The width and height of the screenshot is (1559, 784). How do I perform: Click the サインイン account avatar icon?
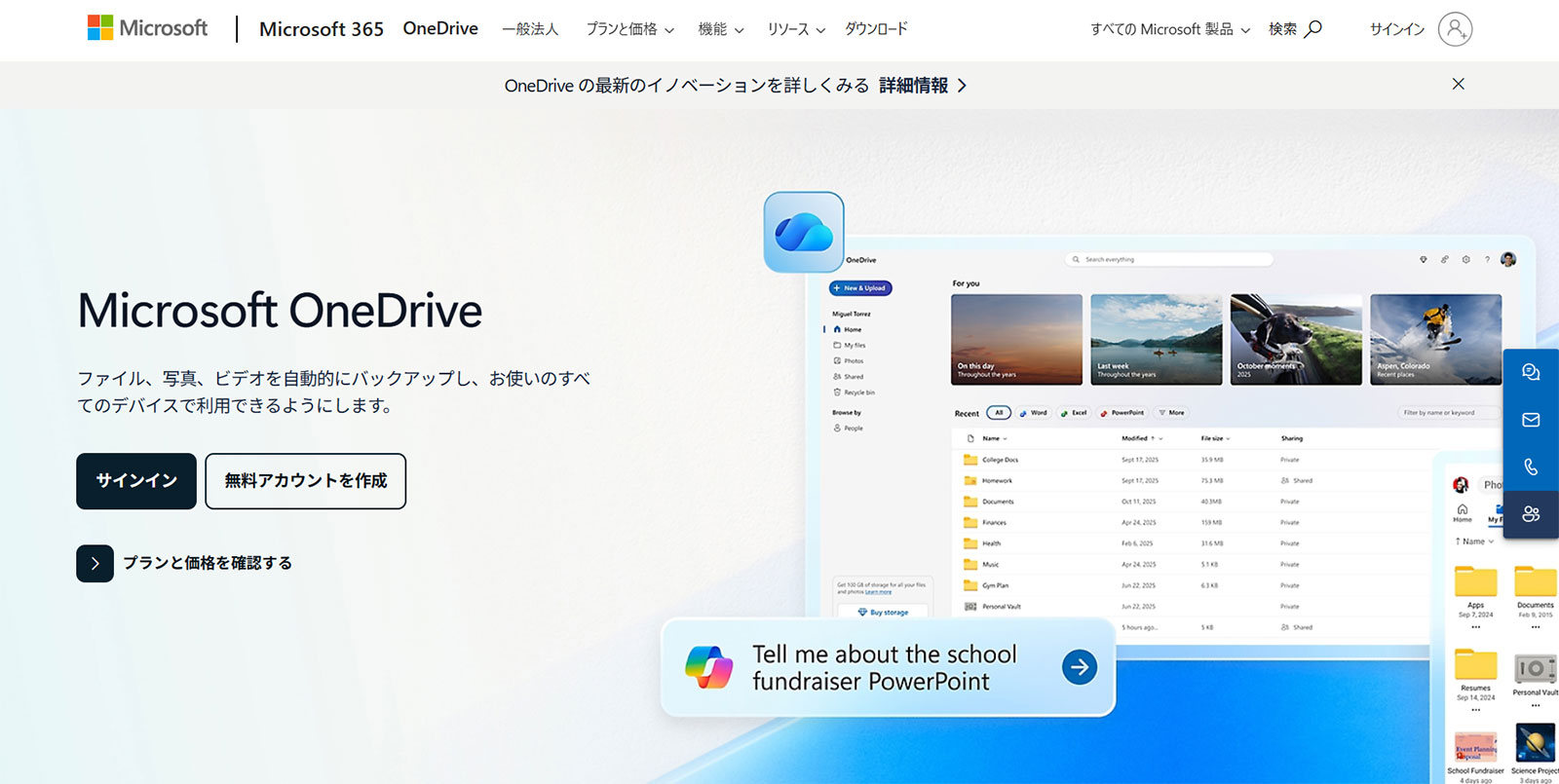coord(1455,29)
